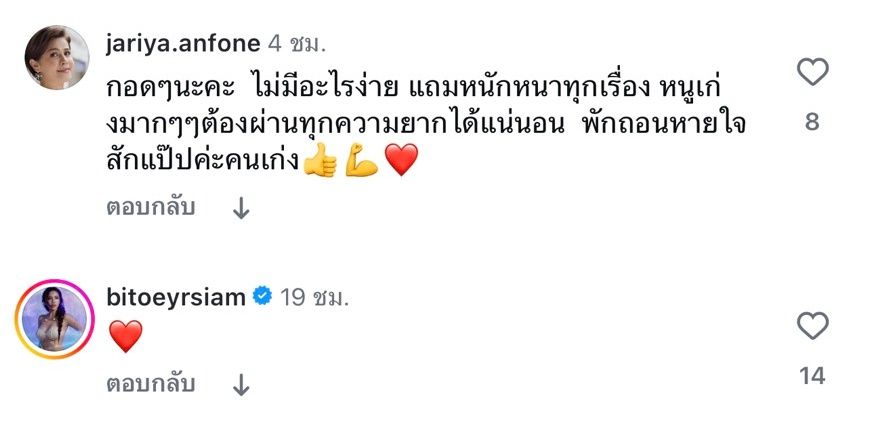Click the flexed bicep emoji
This screenshot has height=437, width=870.
tap(360, 161)
